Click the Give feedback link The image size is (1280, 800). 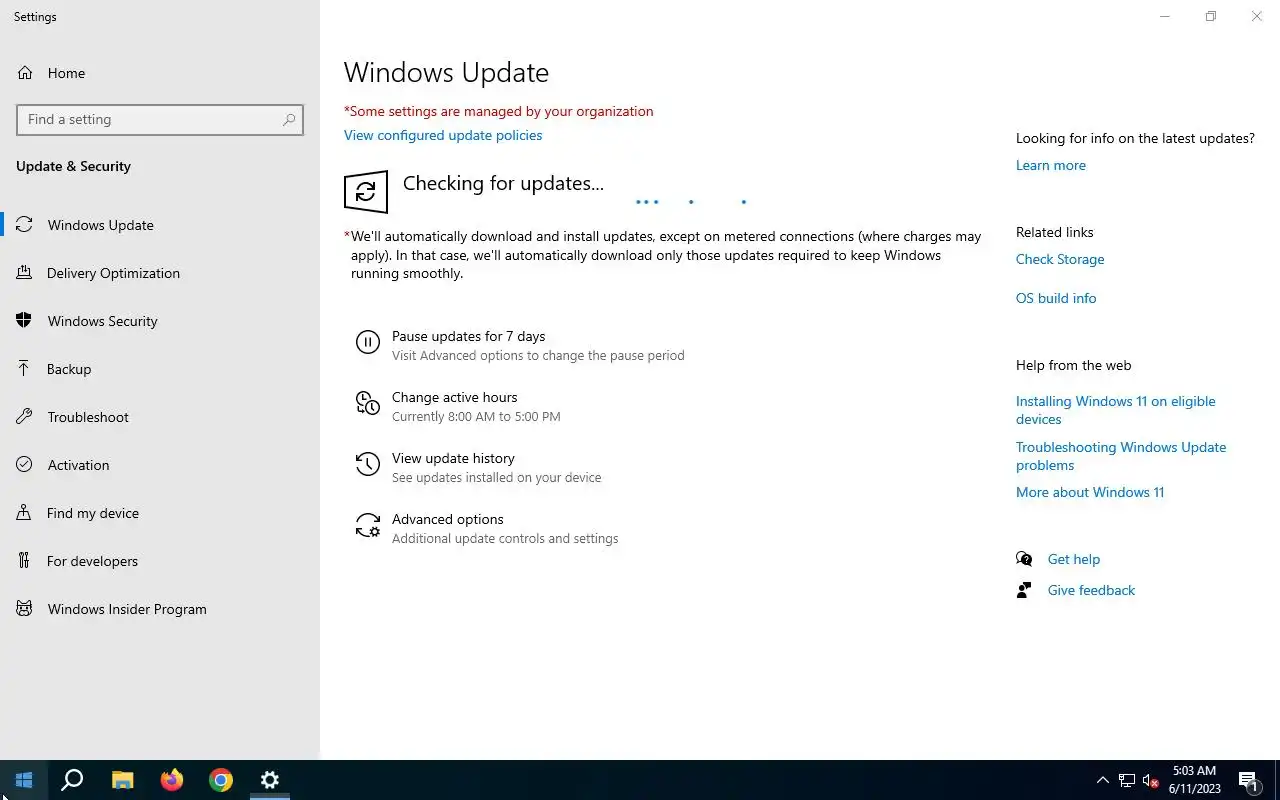click(1091, 590)
